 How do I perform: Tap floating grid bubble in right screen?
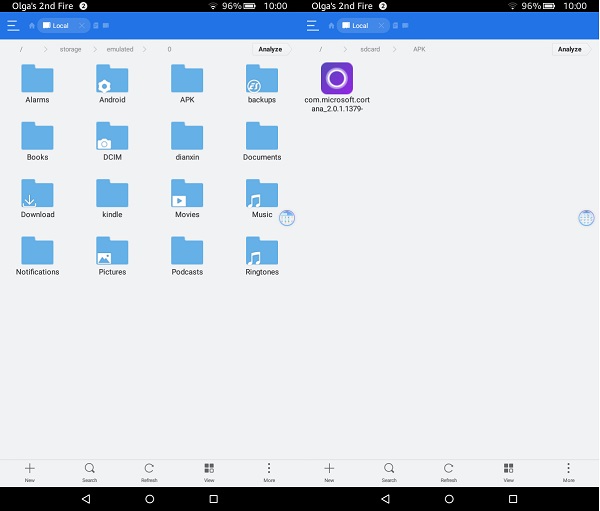point(586,218)
